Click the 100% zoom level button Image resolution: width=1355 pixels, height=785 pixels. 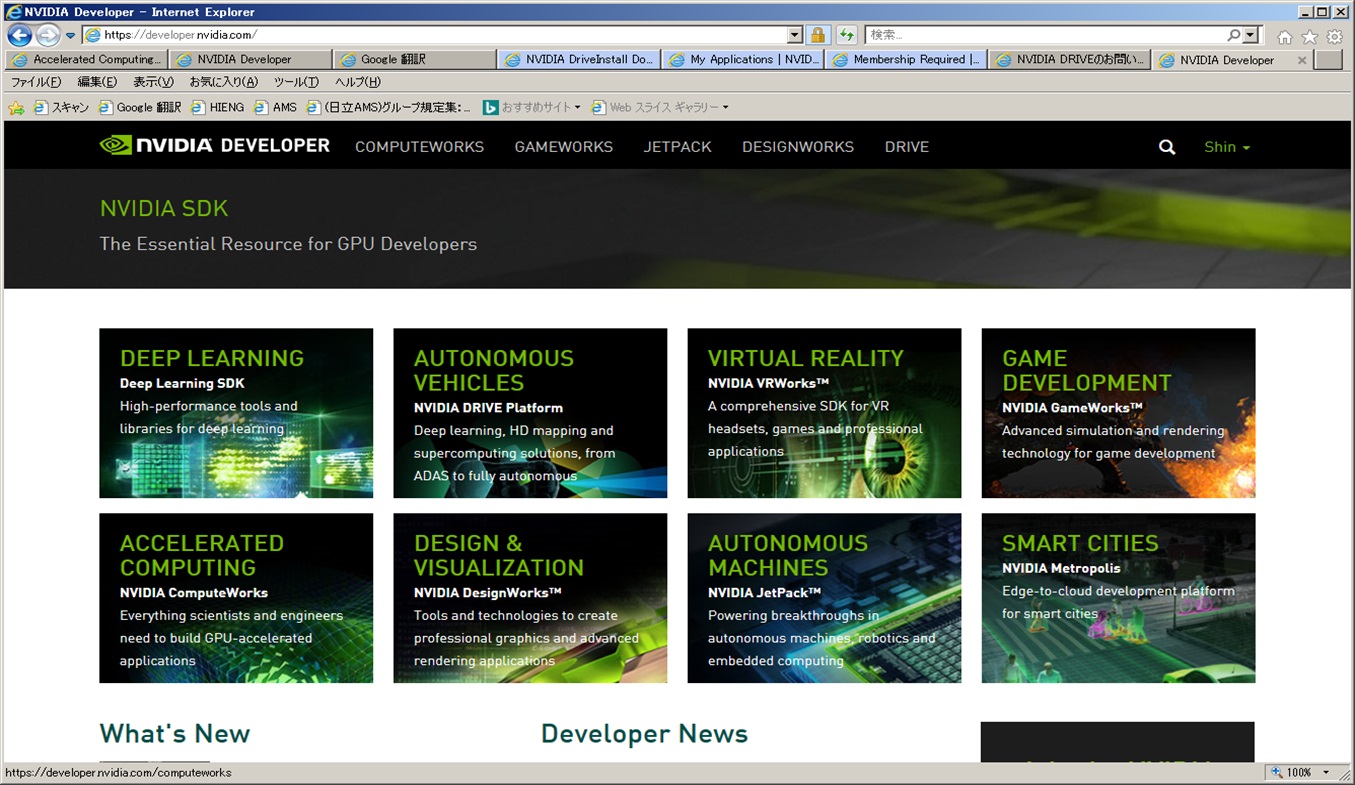click(x=1291, y=772)
